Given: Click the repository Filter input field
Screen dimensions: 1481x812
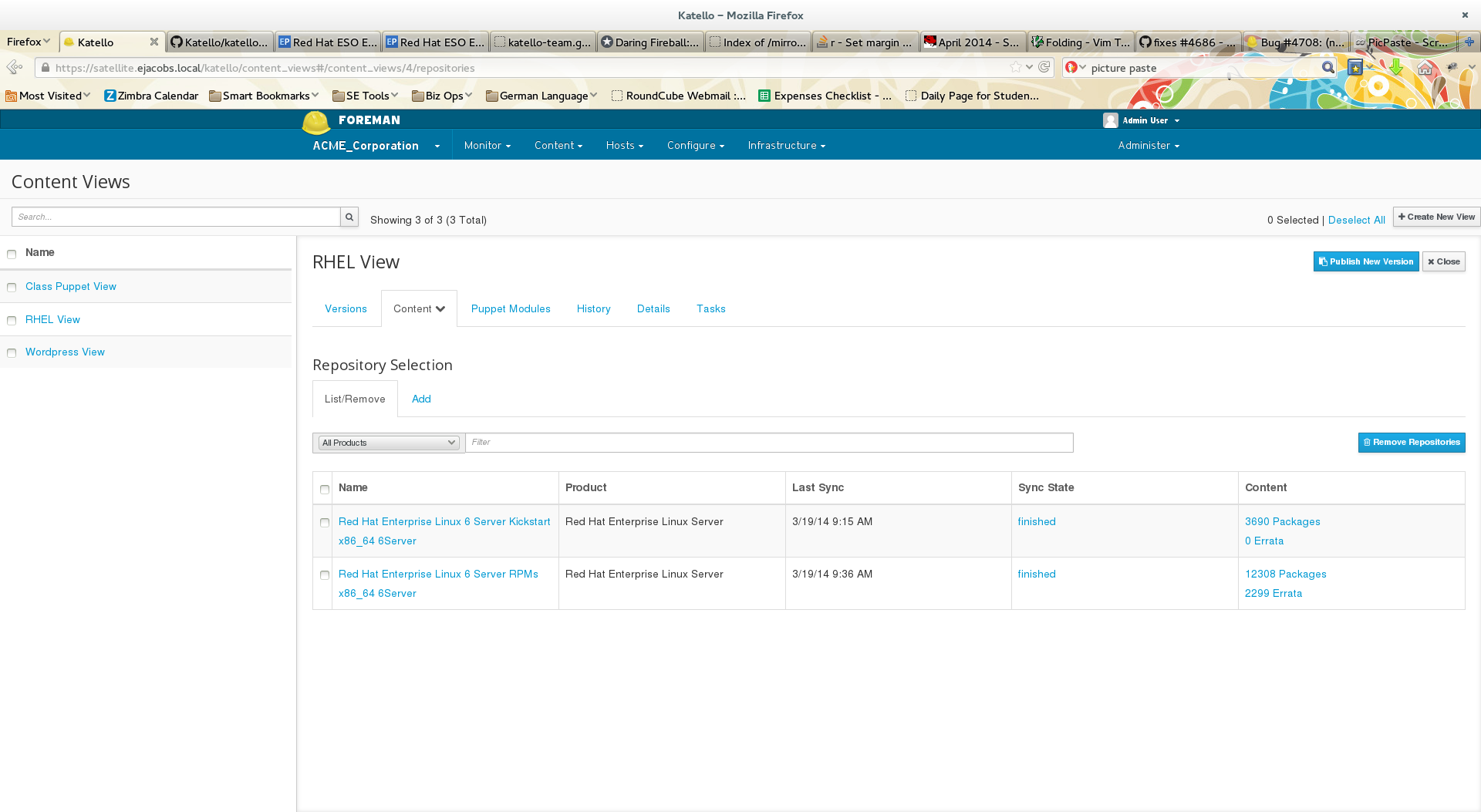Looking at the screenshot, I should [x=769, y=442].
